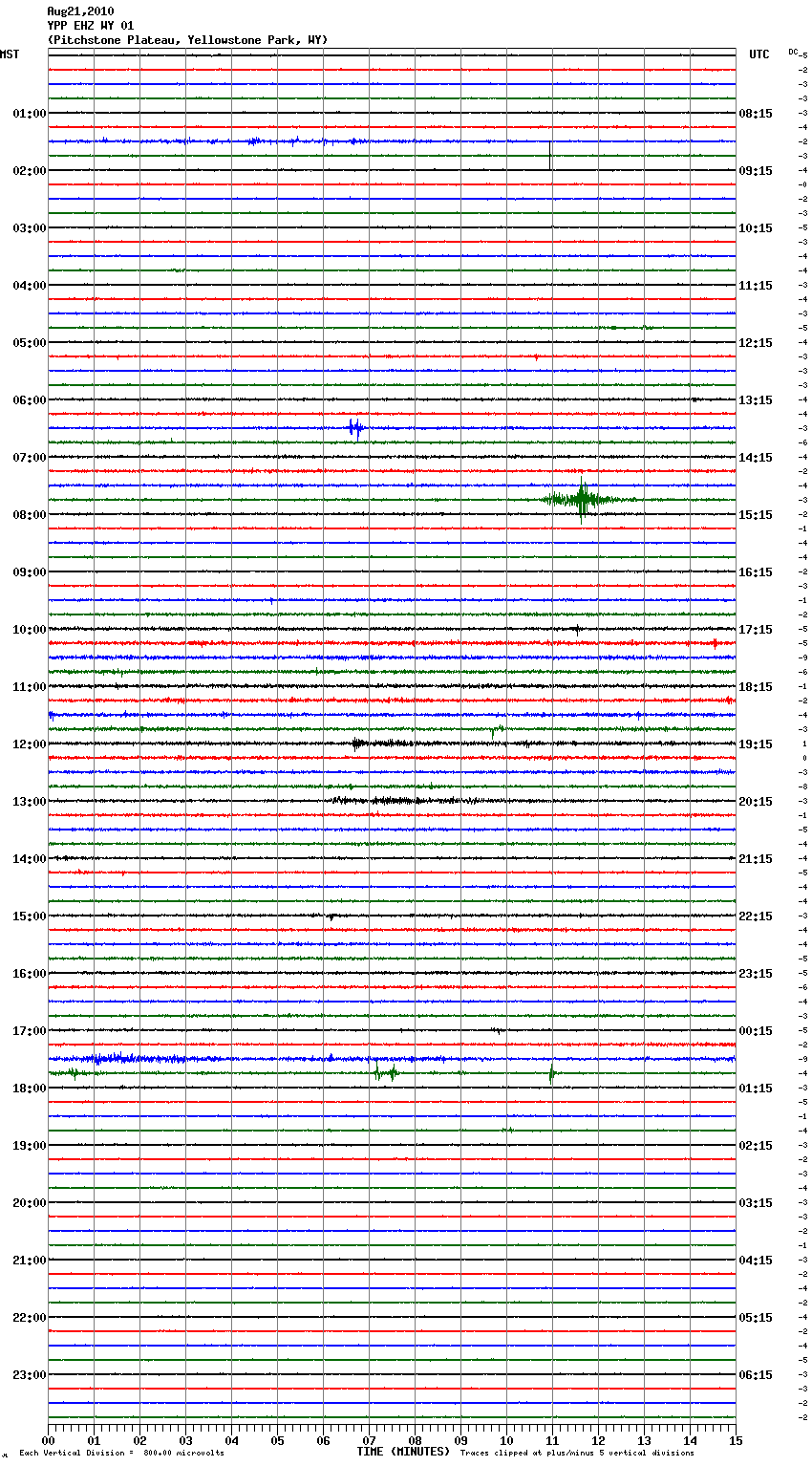The width and height of the screenshot is (812, 1466).
Task: Select the 05:00 MST row label
Action: (30, 343)
